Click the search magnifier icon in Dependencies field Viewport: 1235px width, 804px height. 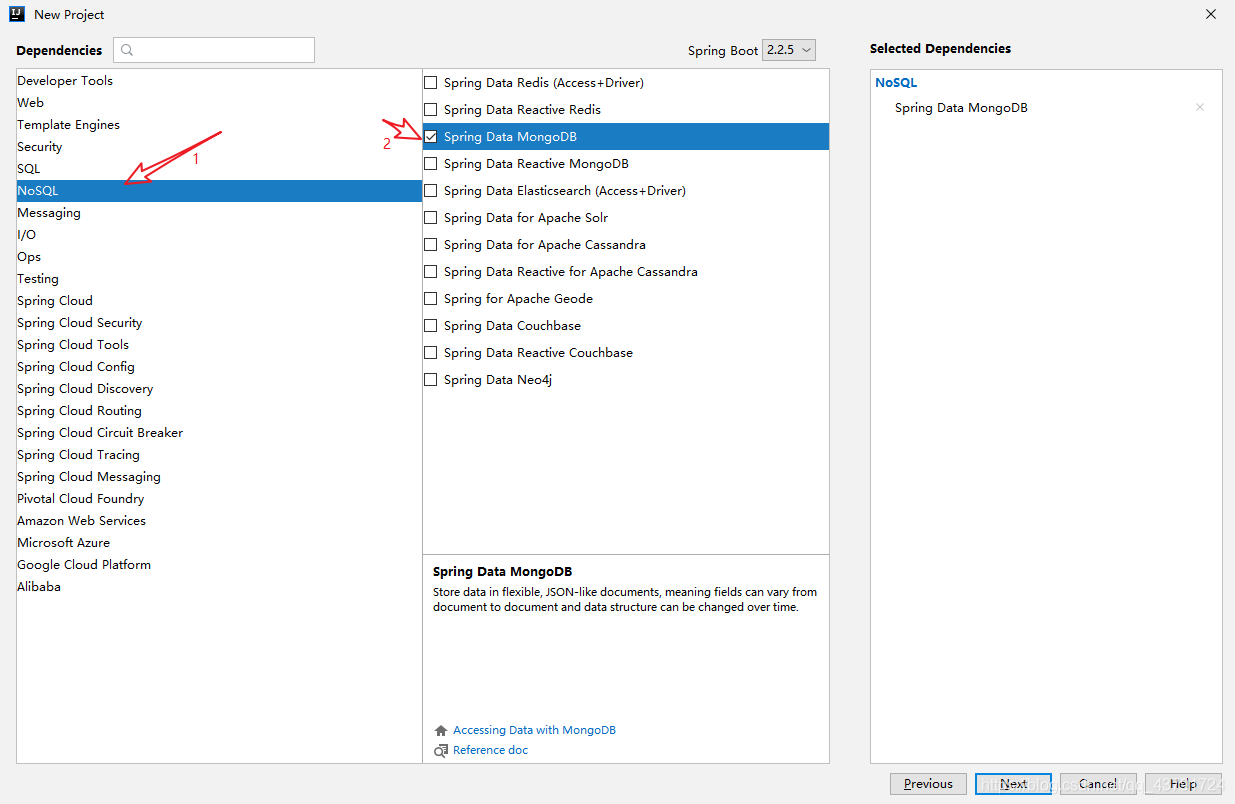[128, 50]
